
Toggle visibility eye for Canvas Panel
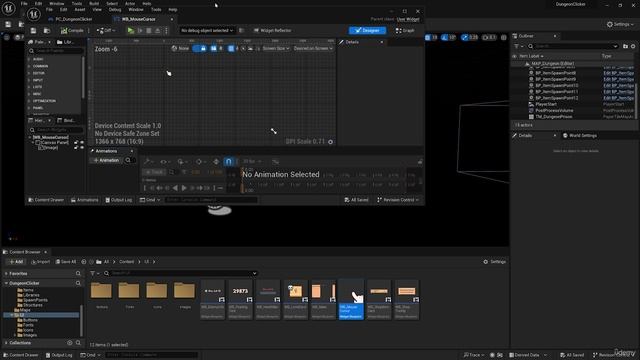point(82,143)
